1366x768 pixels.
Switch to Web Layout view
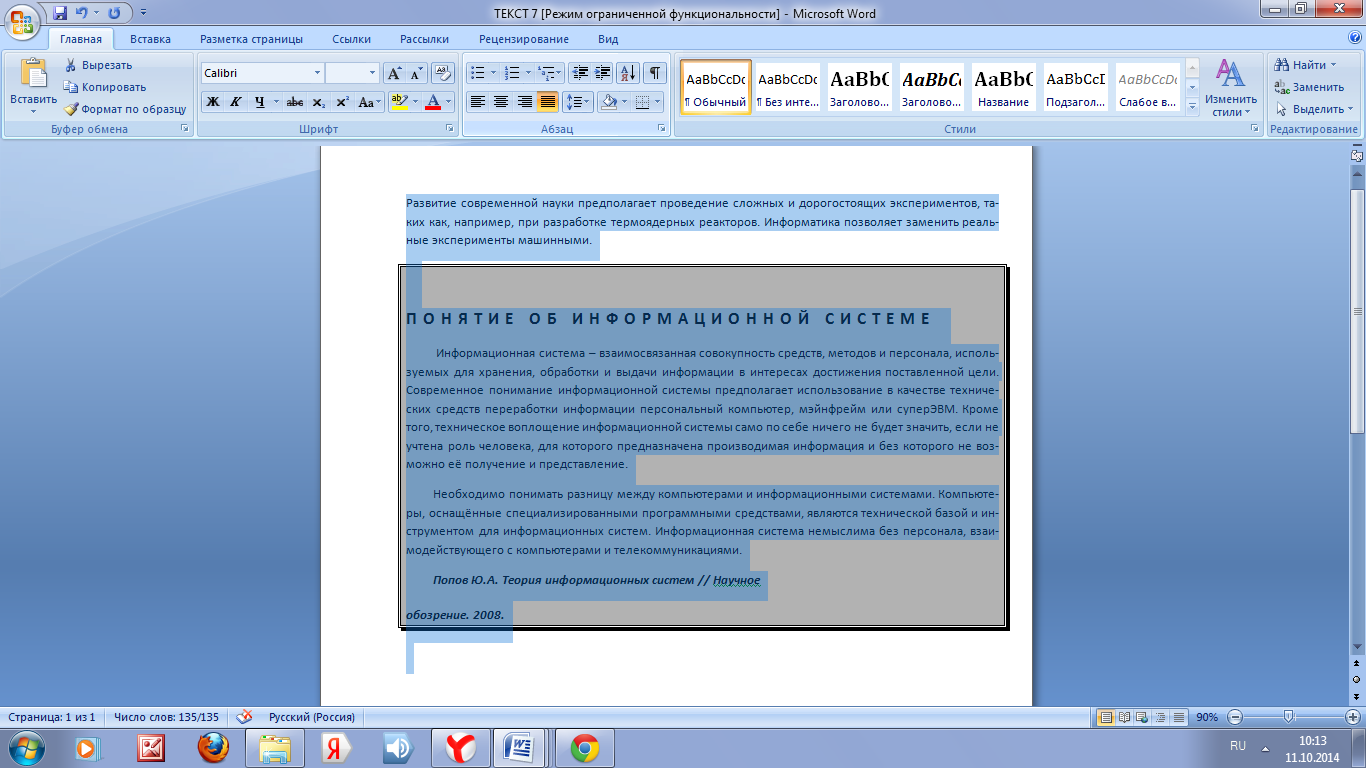1142,717
